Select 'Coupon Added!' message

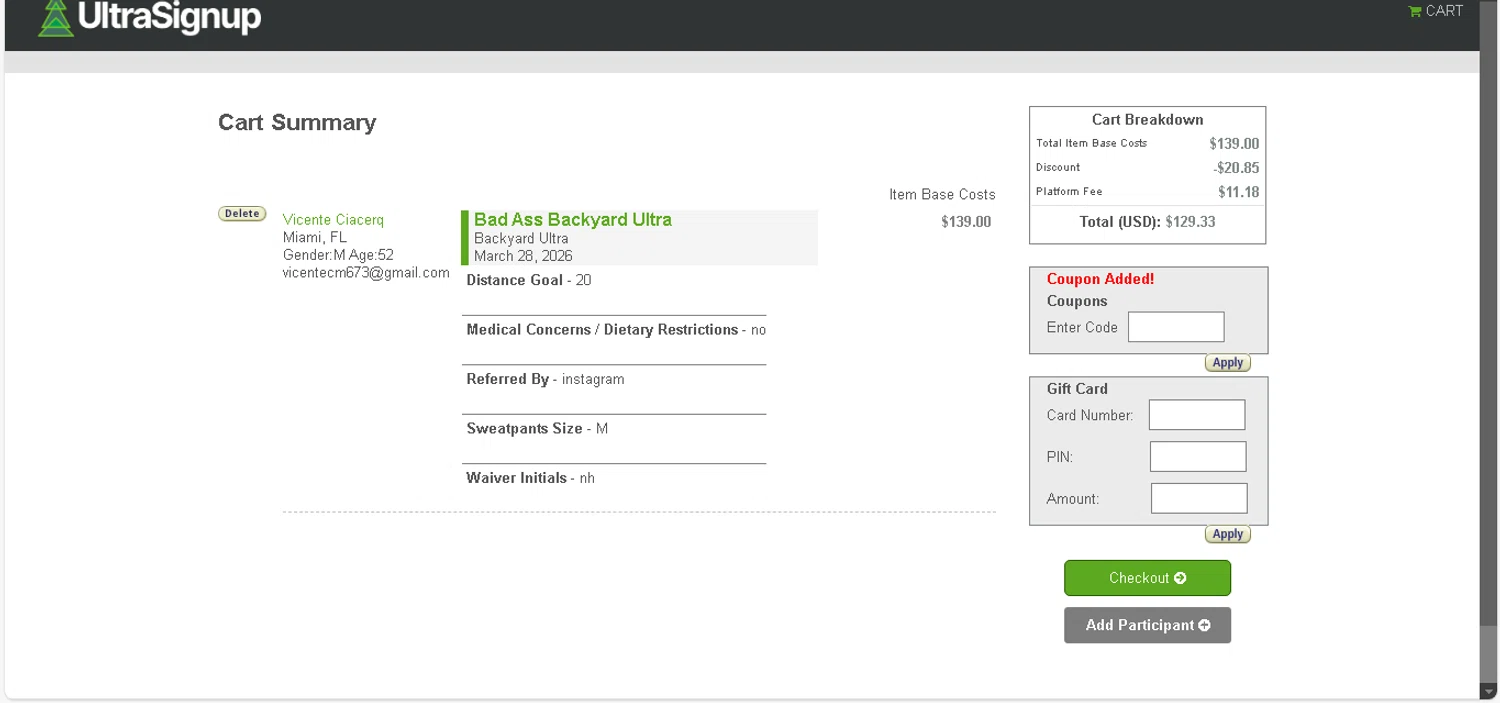(x=1100, y=279)
